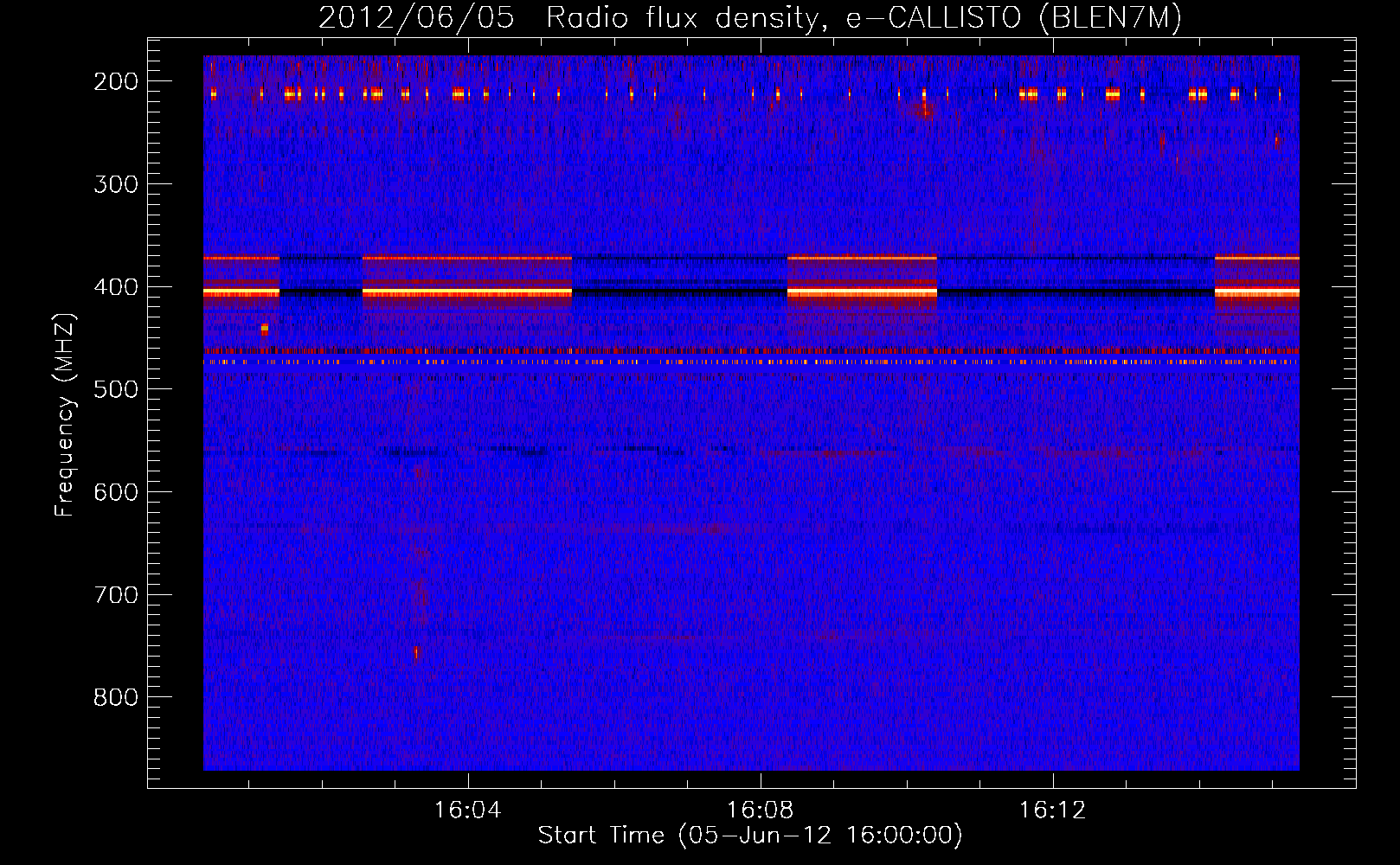
Task: Click the 16:12 time tick label
Action: pos(1052,810)
